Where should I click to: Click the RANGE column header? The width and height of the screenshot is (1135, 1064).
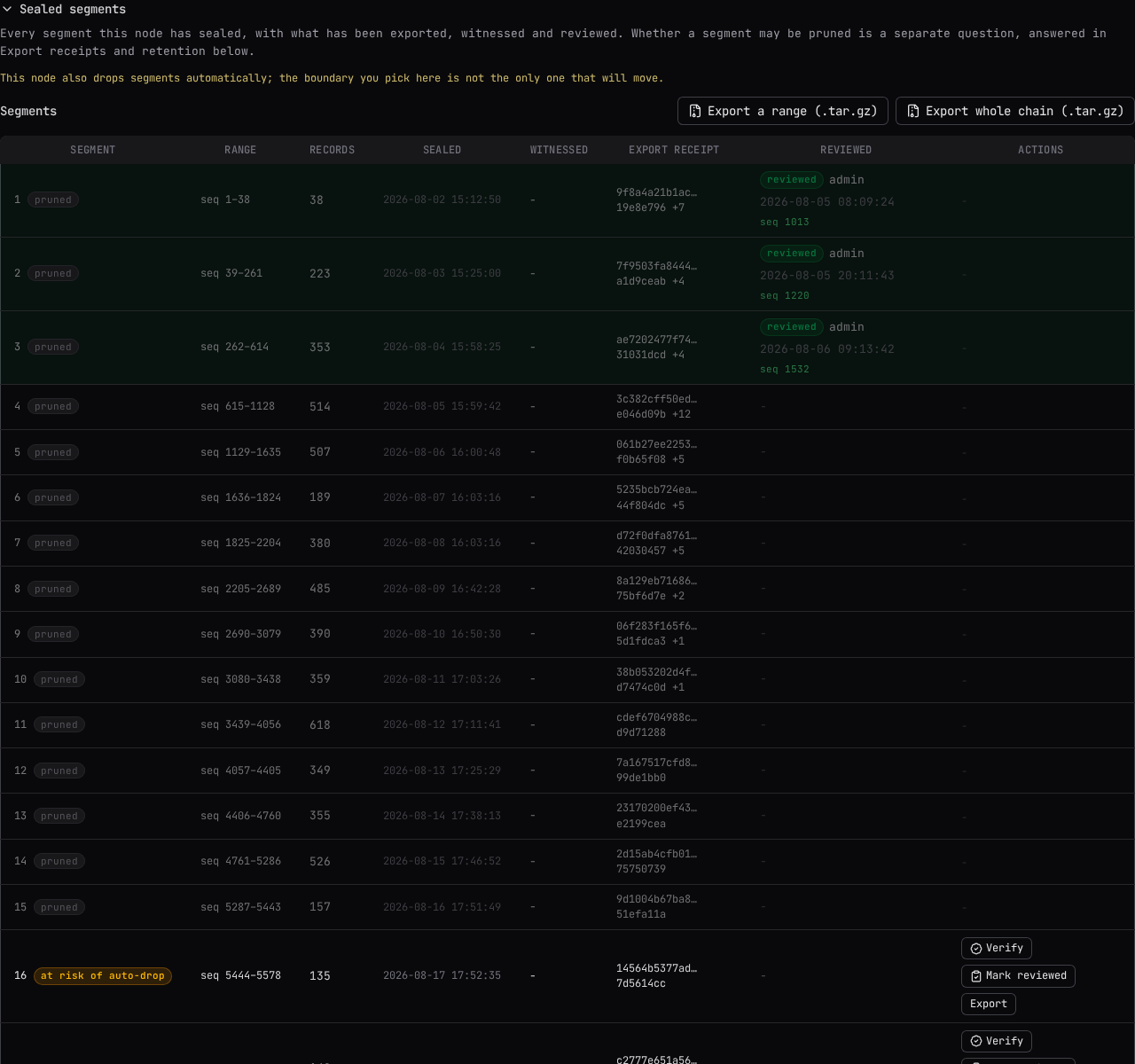click(x=240, y=150)
